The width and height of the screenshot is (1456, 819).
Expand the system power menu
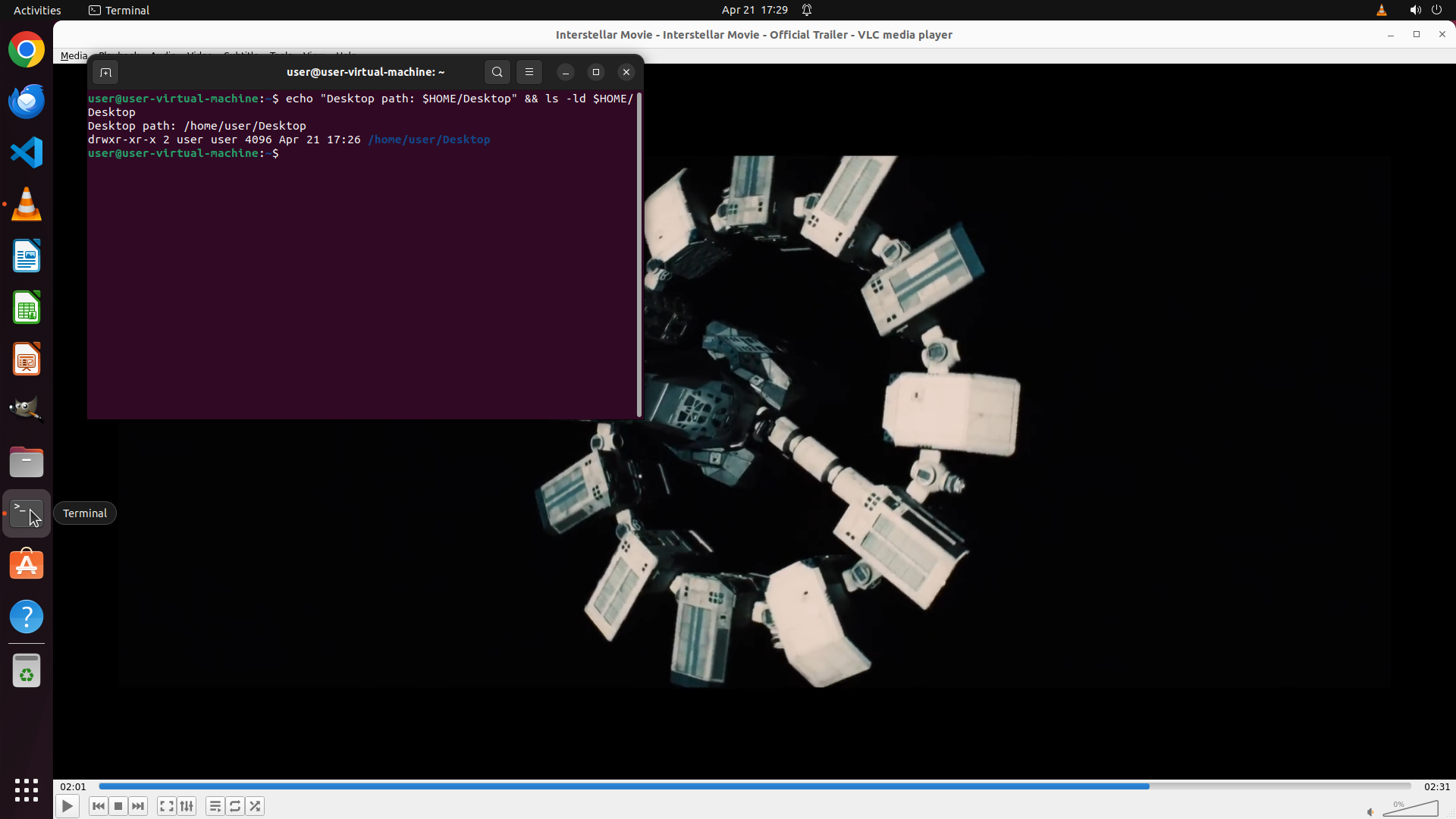(x=1436, y=10)
